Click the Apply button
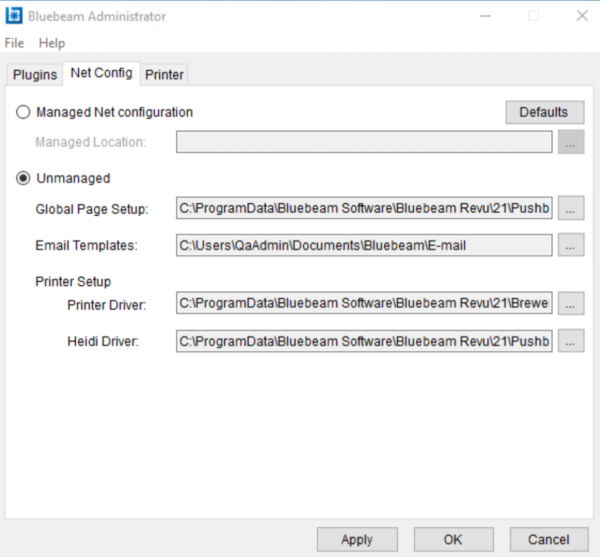Viewport: 600px width, 557px height. click(357, 539)
